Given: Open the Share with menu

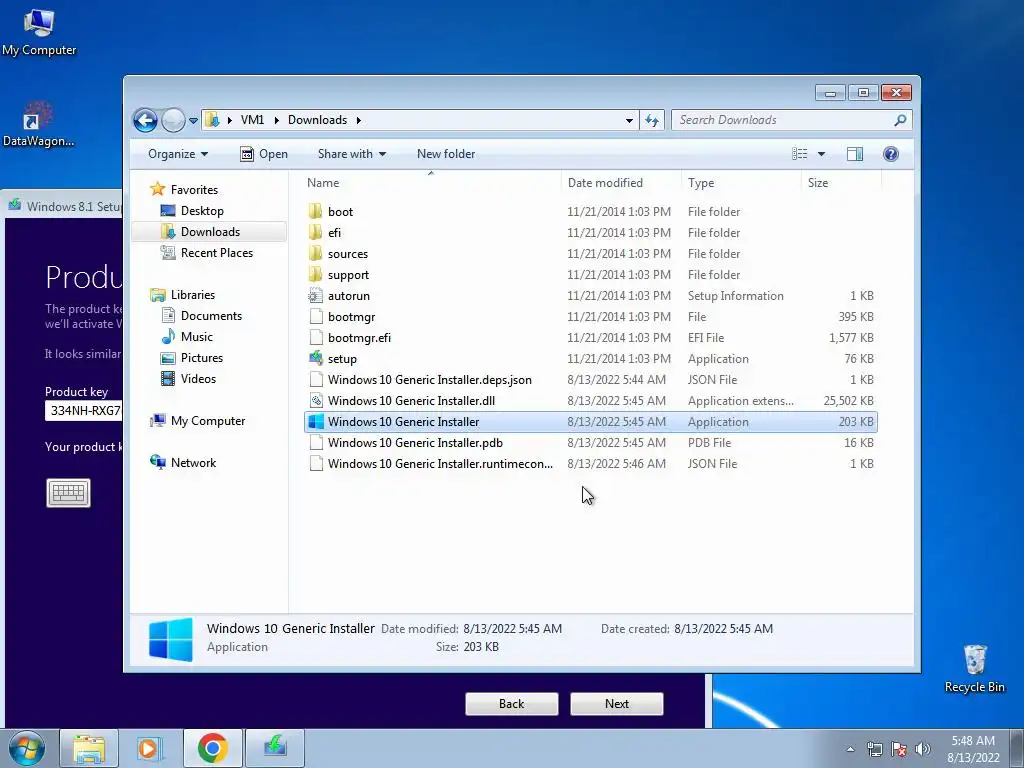Looking at the screenshot, I should (x=351, y=154).
